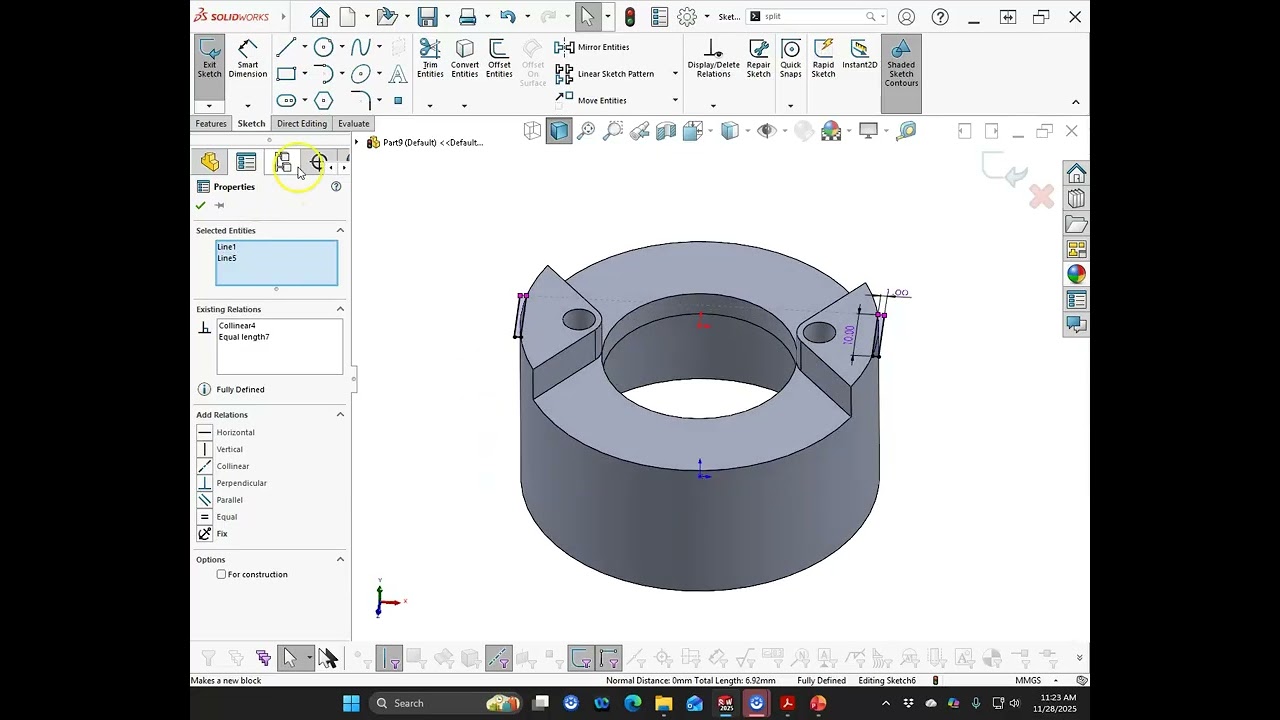Open the Options gear icon
Screen dimensions: 1280x720
pyautogui.click(x=687, y=17)
